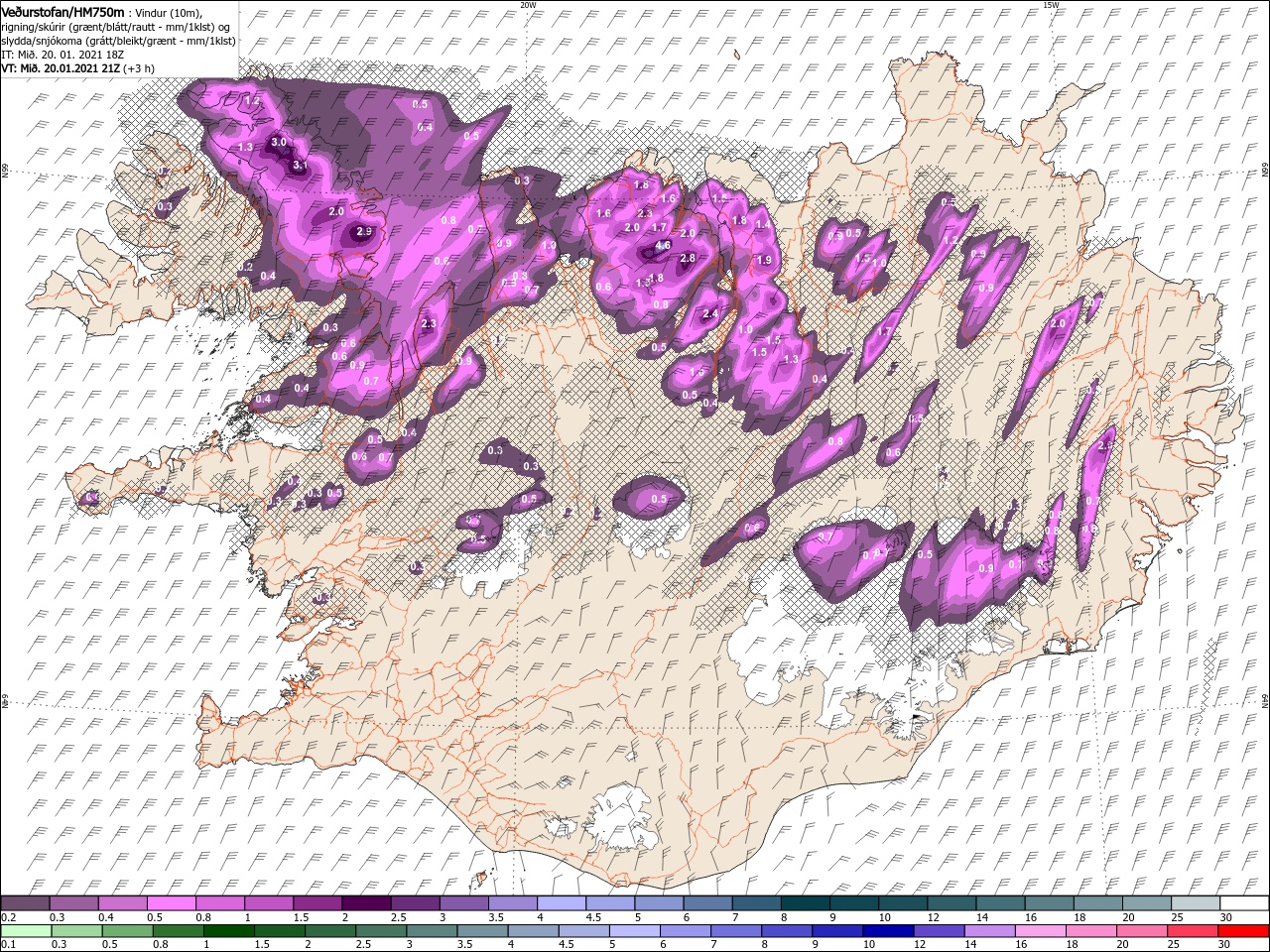The width and height of the screenshot is (1270, 952).
Task: Pick dark teal upper legend swatch starting at 8
Action: pos(805,903)
